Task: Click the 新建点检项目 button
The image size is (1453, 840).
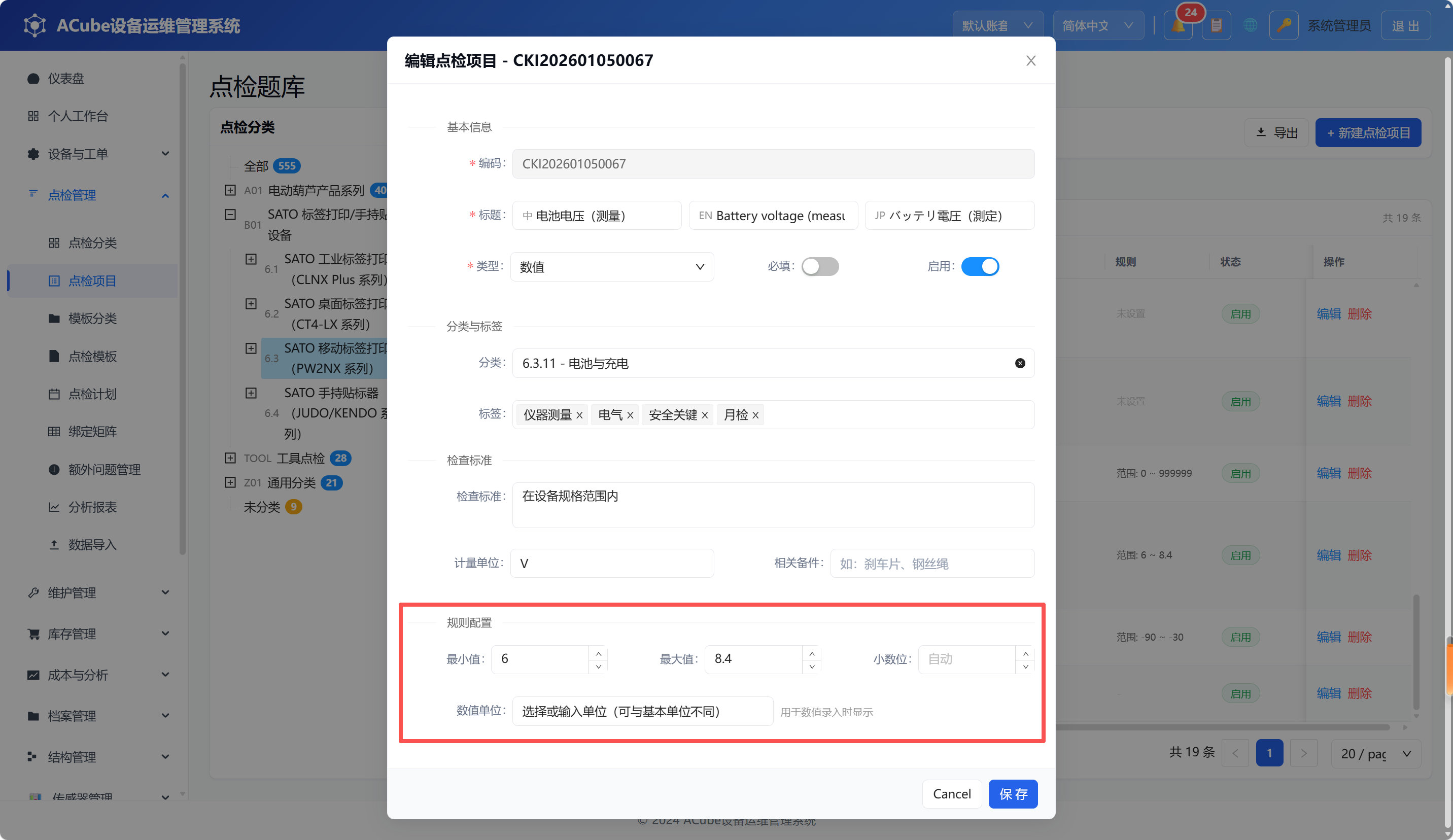Action: 1368,133
